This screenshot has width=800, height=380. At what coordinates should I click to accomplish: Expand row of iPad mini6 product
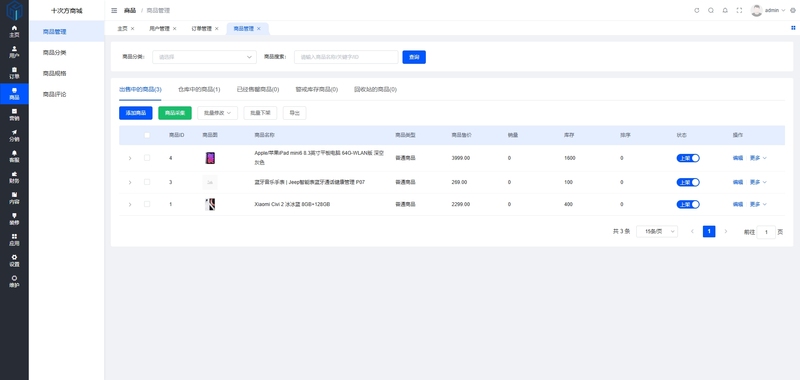[x=130, y=158]
